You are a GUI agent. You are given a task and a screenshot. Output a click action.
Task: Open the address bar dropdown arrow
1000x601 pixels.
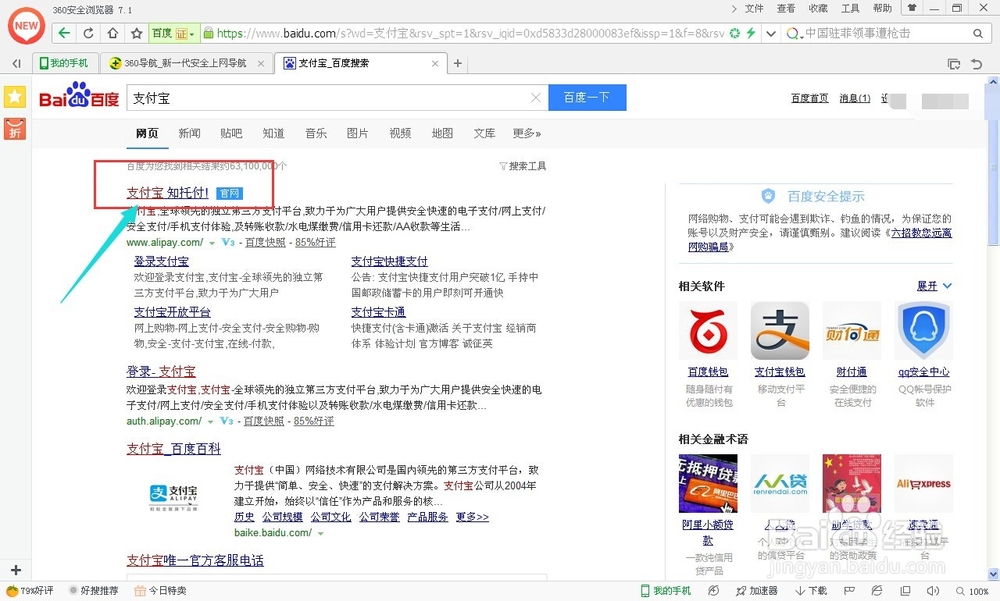coord(770,32)
